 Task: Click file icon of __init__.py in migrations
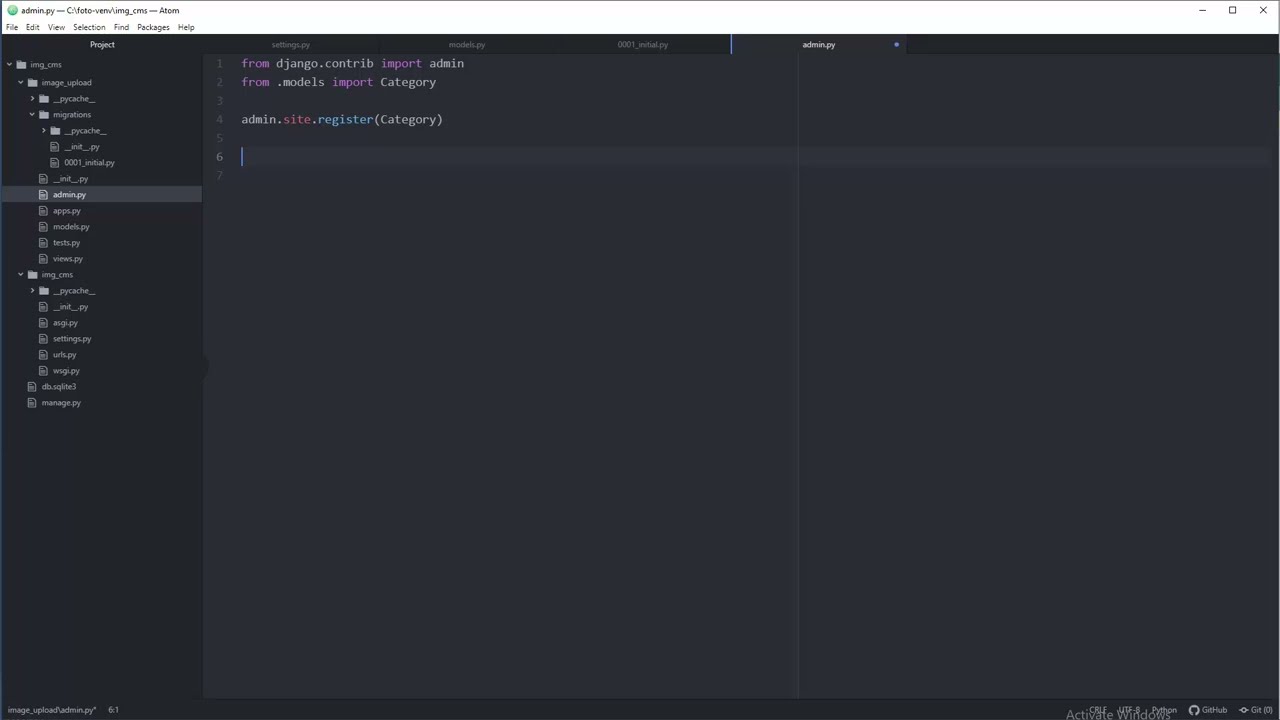pyautogui.click(x=55, y=146)
